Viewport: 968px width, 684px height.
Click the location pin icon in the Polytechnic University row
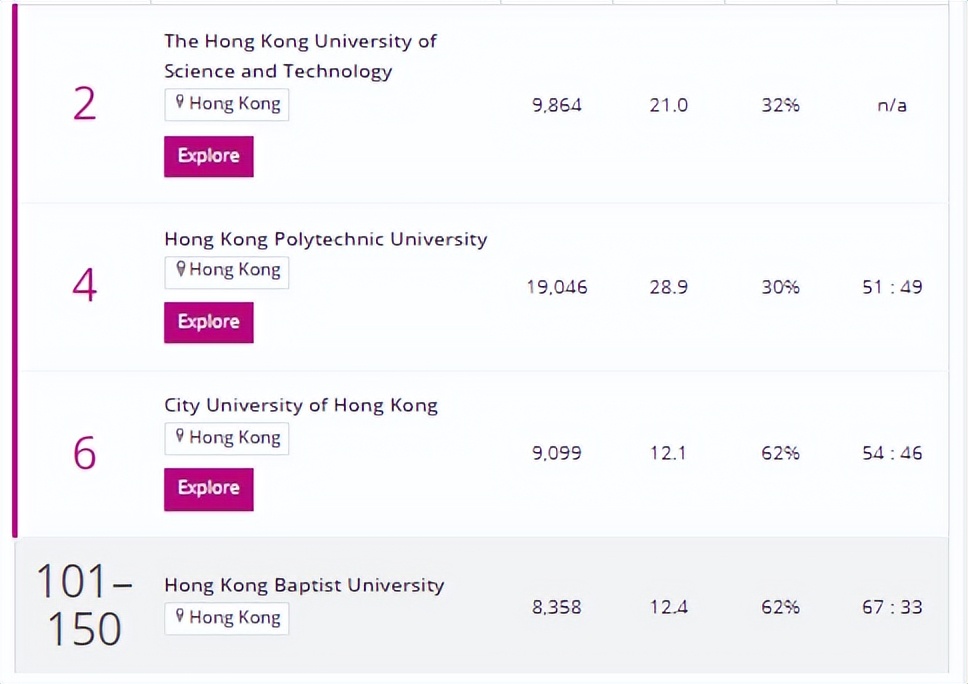[180, 271]
